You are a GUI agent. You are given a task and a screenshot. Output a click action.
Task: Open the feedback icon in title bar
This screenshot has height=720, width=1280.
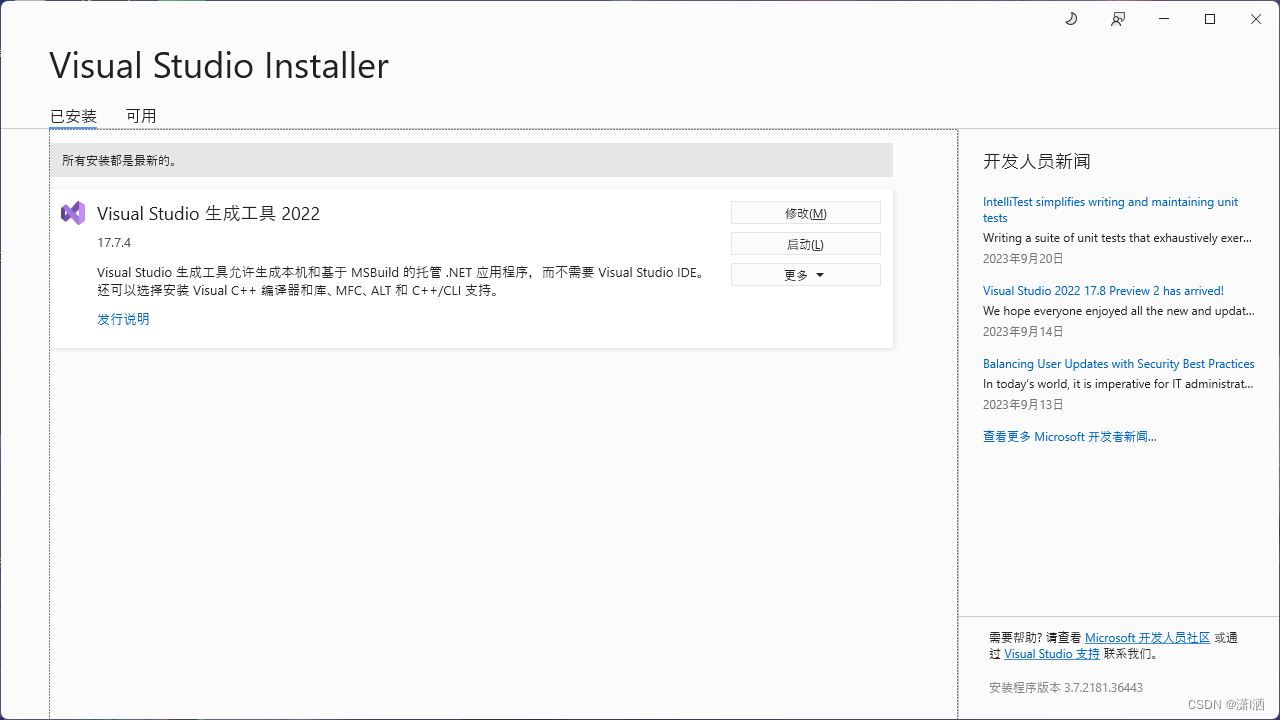(x=1118, y=19)
